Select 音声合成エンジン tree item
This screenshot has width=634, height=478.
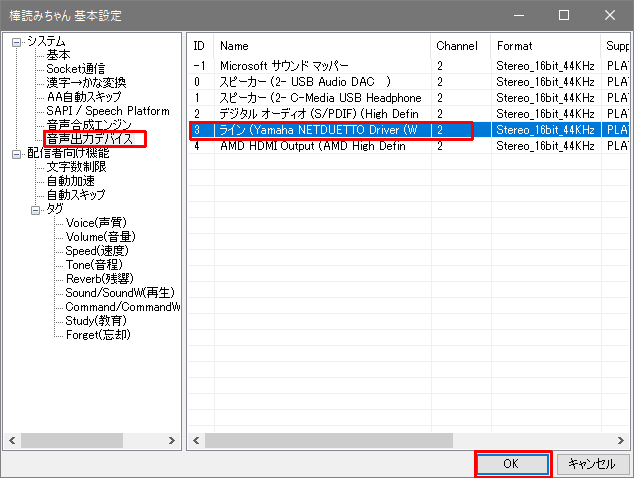pos(89,125)
